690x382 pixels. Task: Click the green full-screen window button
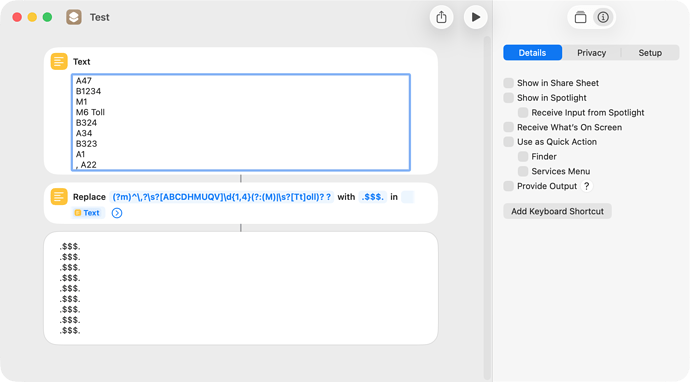tap(47, 17)
